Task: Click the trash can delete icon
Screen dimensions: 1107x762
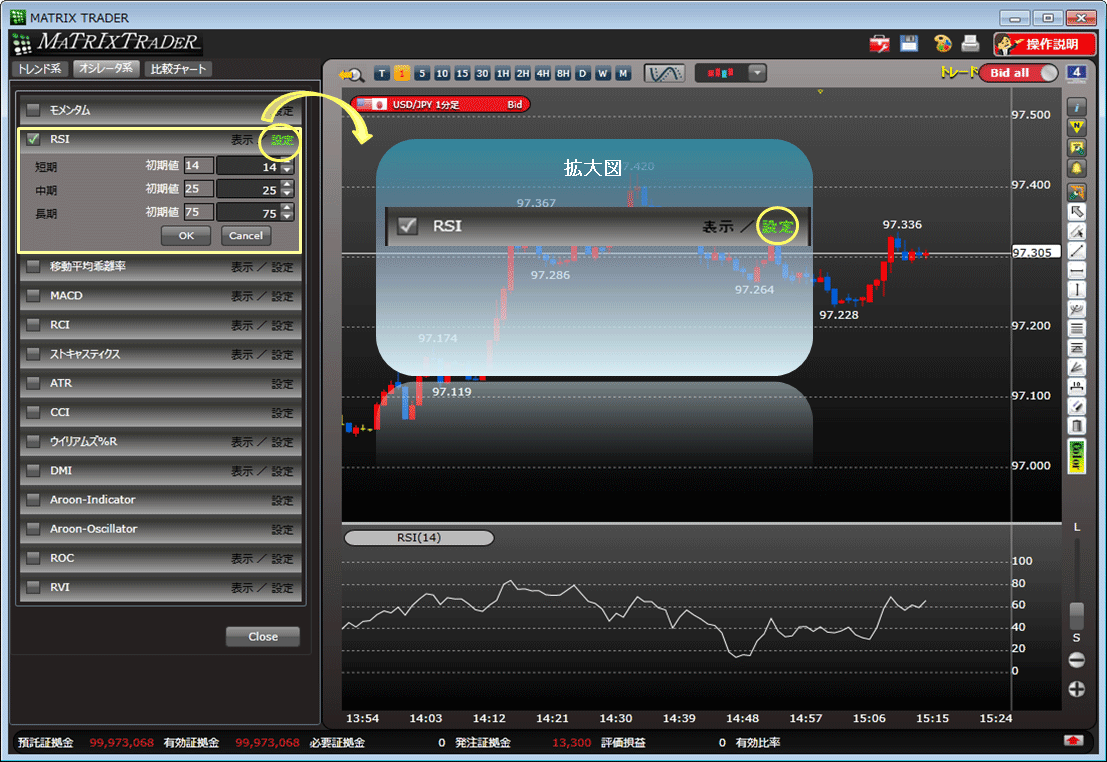Action: tap(1077, 426)
